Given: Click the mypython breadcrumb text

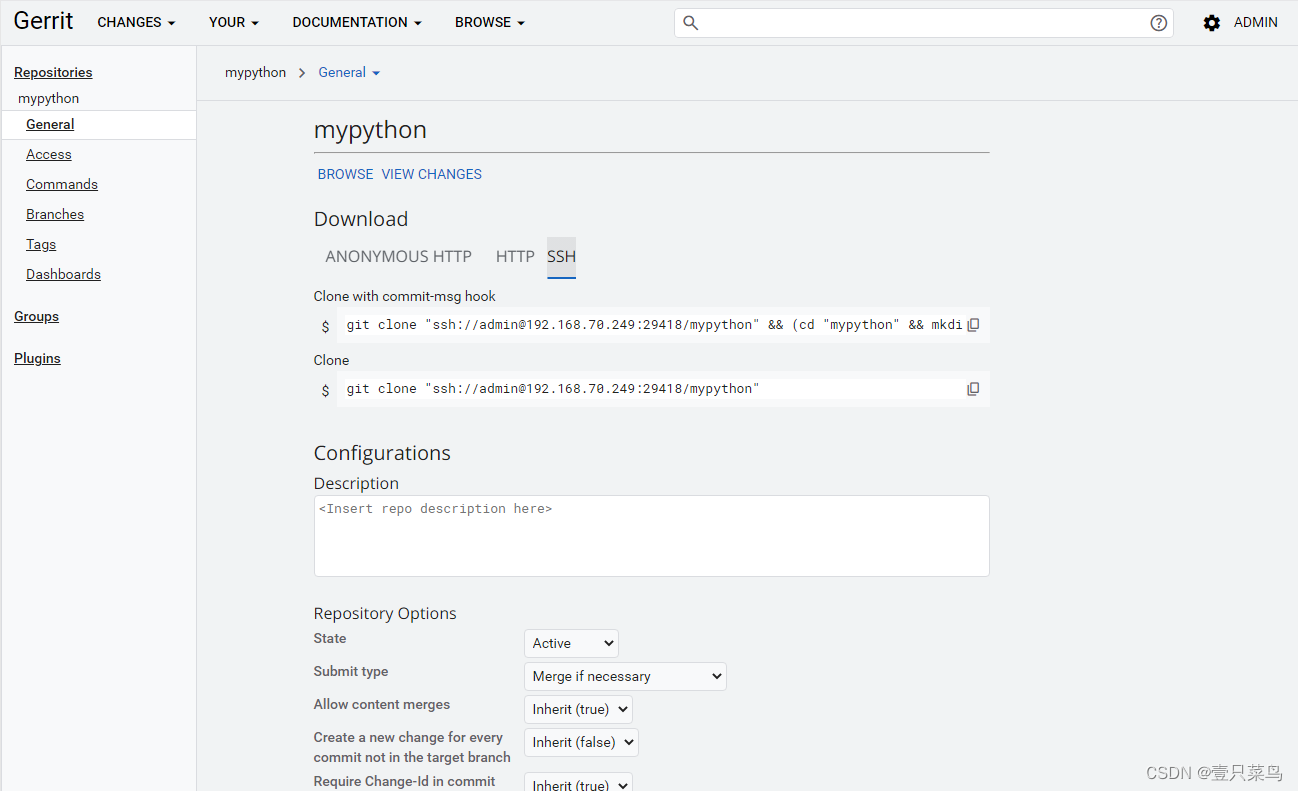Looking at the screenshot, I should point(255,73).
